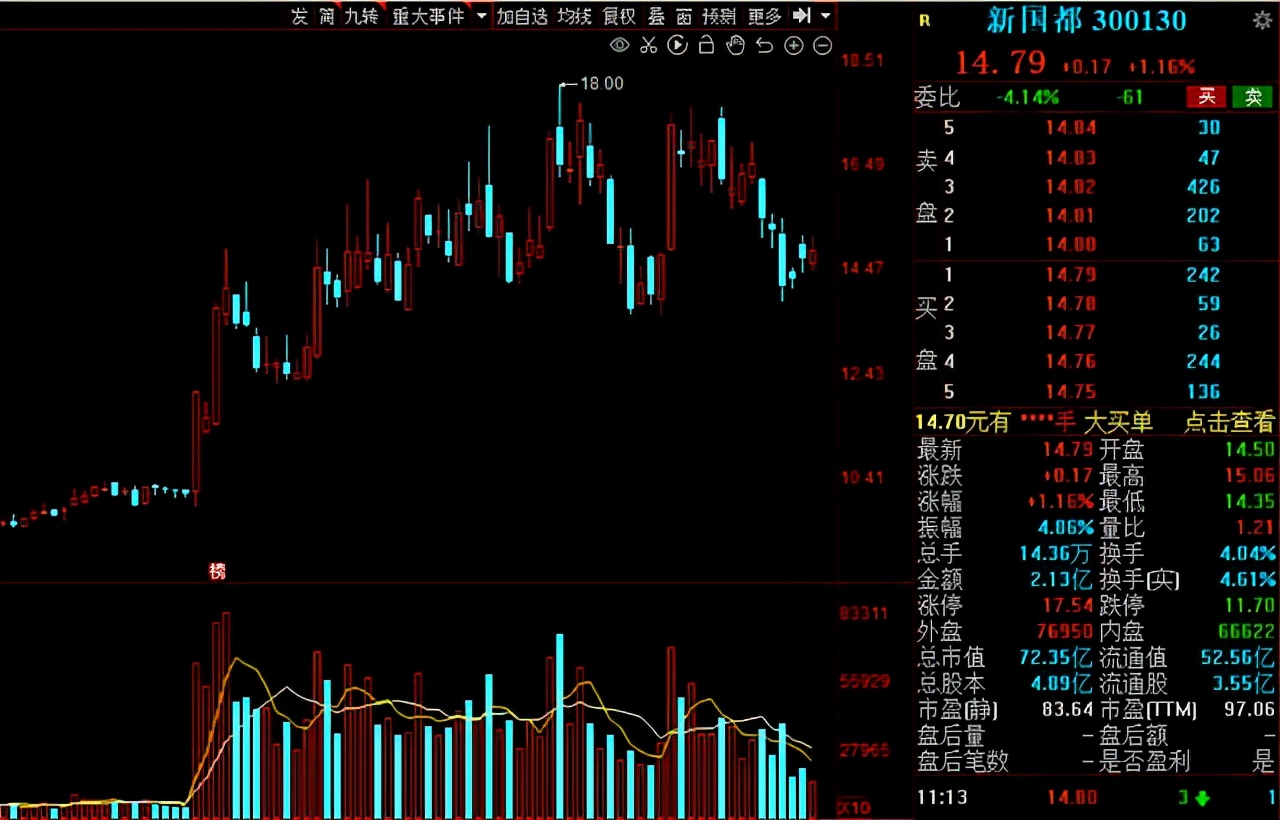Open the settings gear next to 300130
The width and height of the screenshot is (1280, 820).
(x=1263, y=20)
